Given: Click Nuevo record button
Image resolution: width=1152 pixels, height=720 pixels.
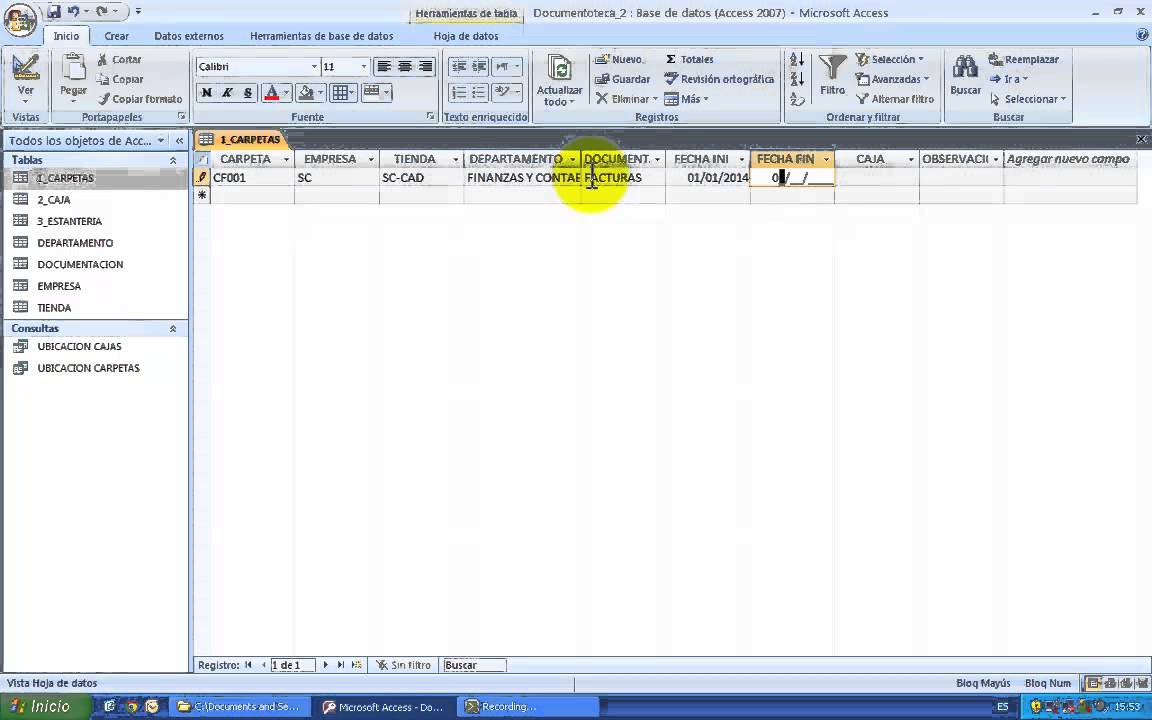Looking at the screenshot, I should point(619,59).
